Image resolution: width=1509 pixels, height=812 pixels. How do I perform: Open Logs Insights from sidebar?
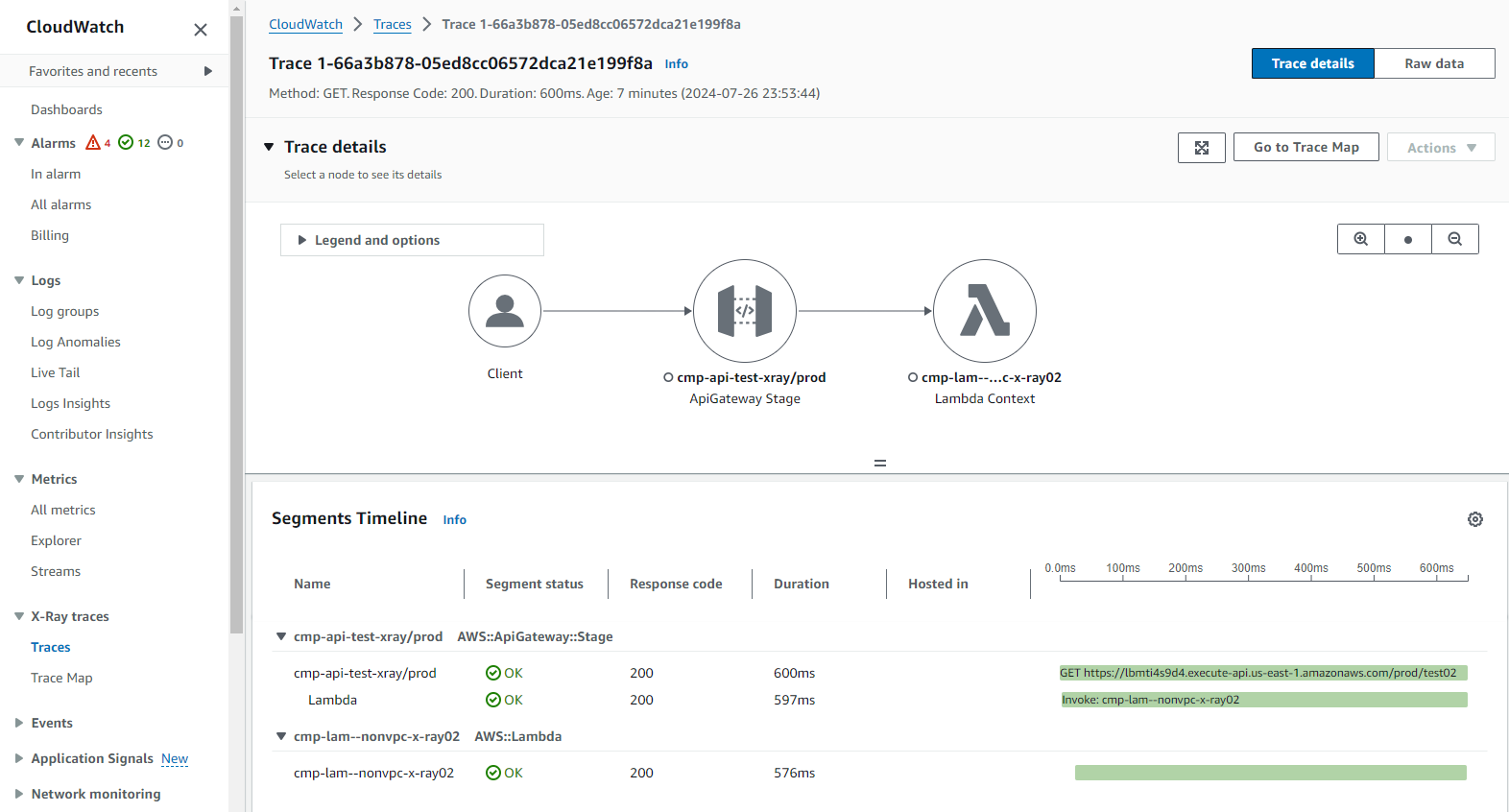click(70, 403)
